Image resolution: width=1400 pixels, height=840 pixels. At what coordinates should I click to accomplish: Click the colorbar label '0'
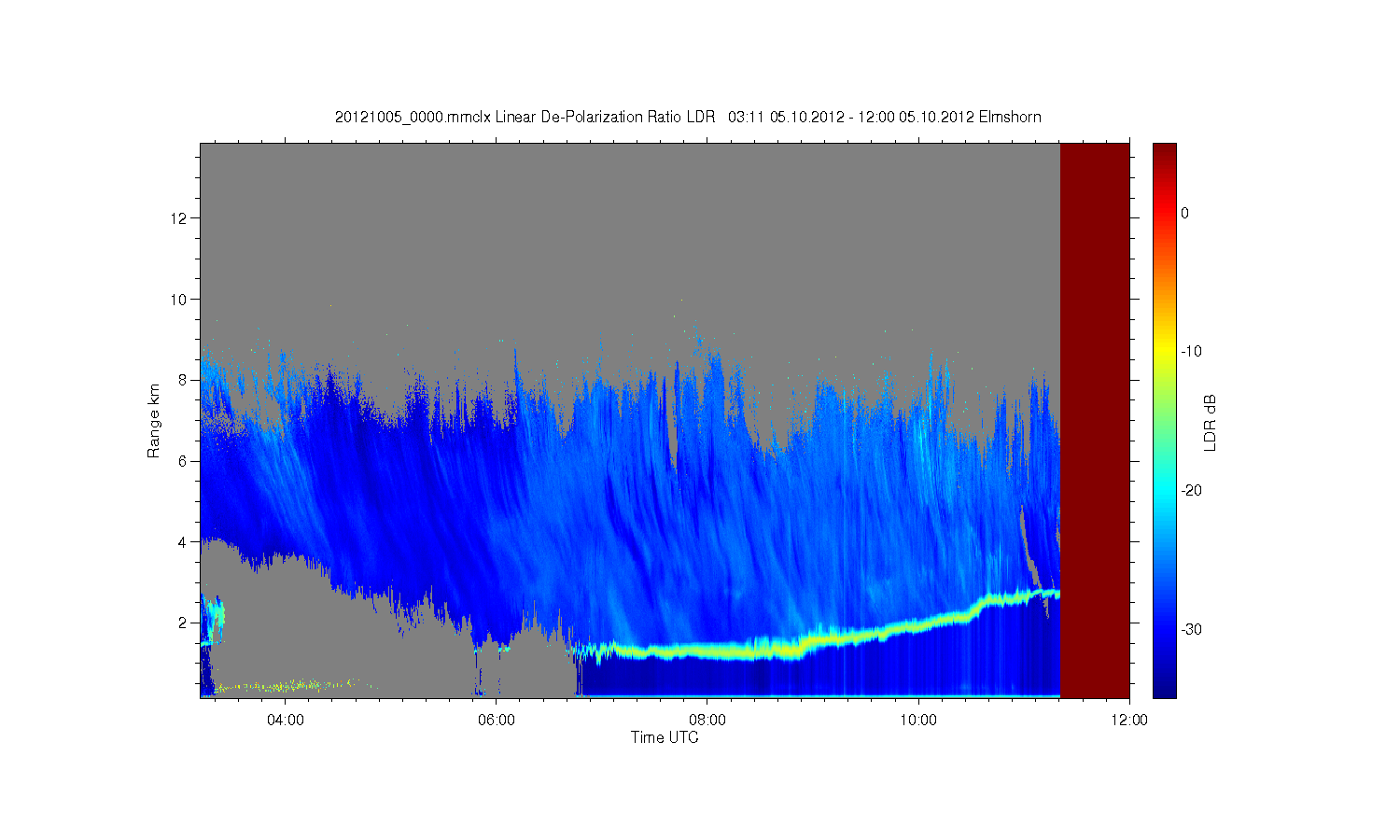pyautogui.click(x=1185, y=213)
